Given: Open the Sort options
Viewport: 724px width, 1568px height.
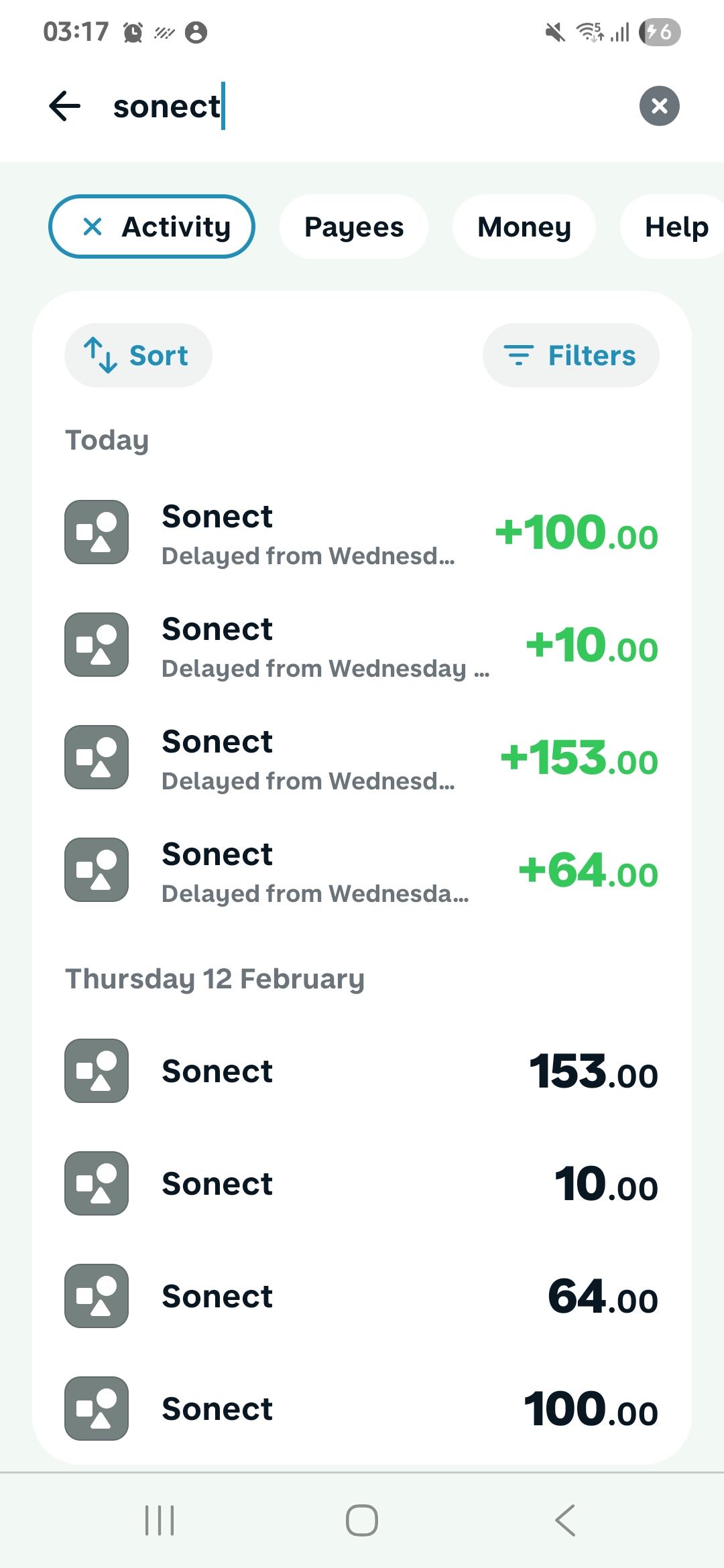Looking at the screenshot, I should pos(138,355).
